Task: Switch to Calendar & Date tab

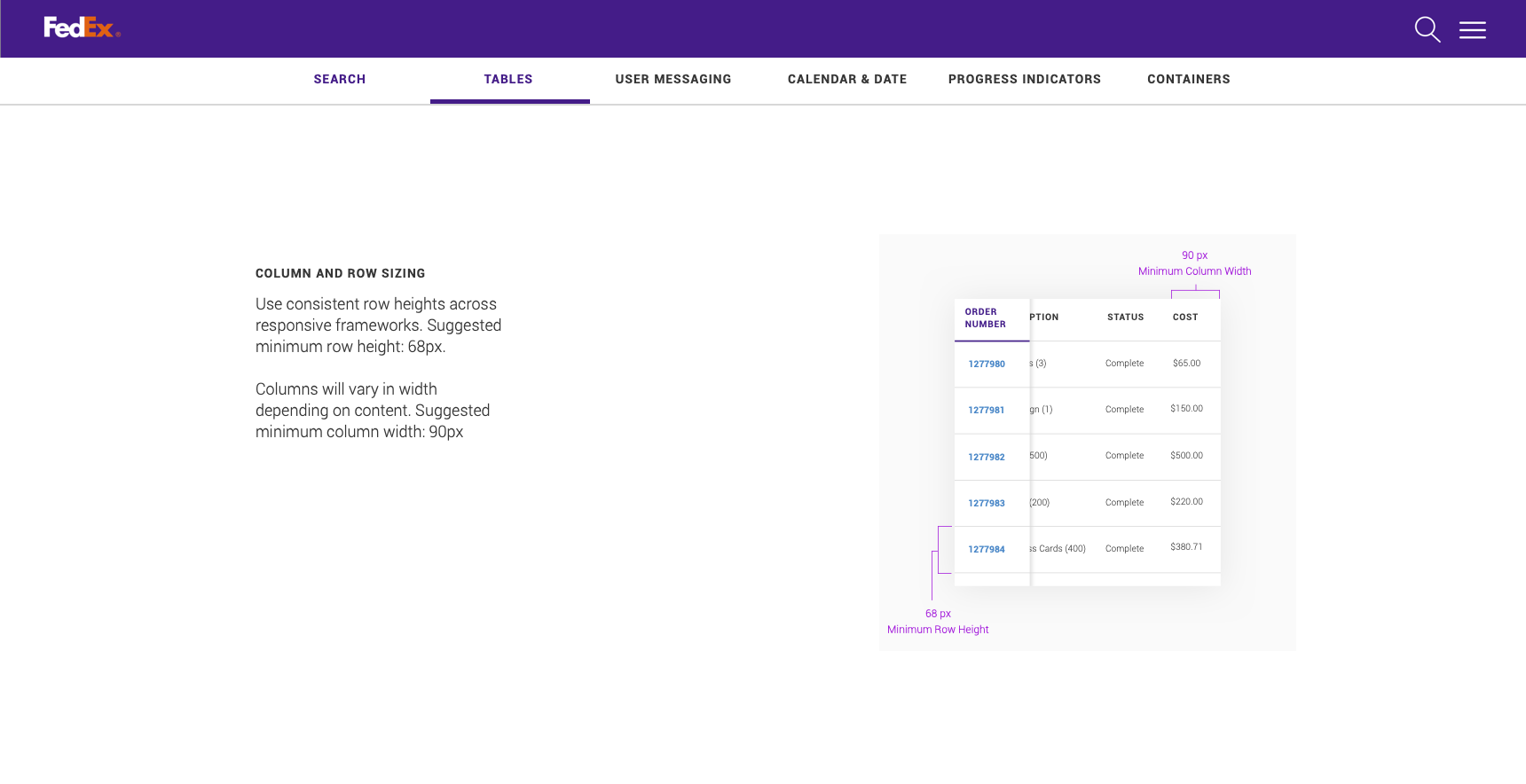Action: tap(847, 80)
